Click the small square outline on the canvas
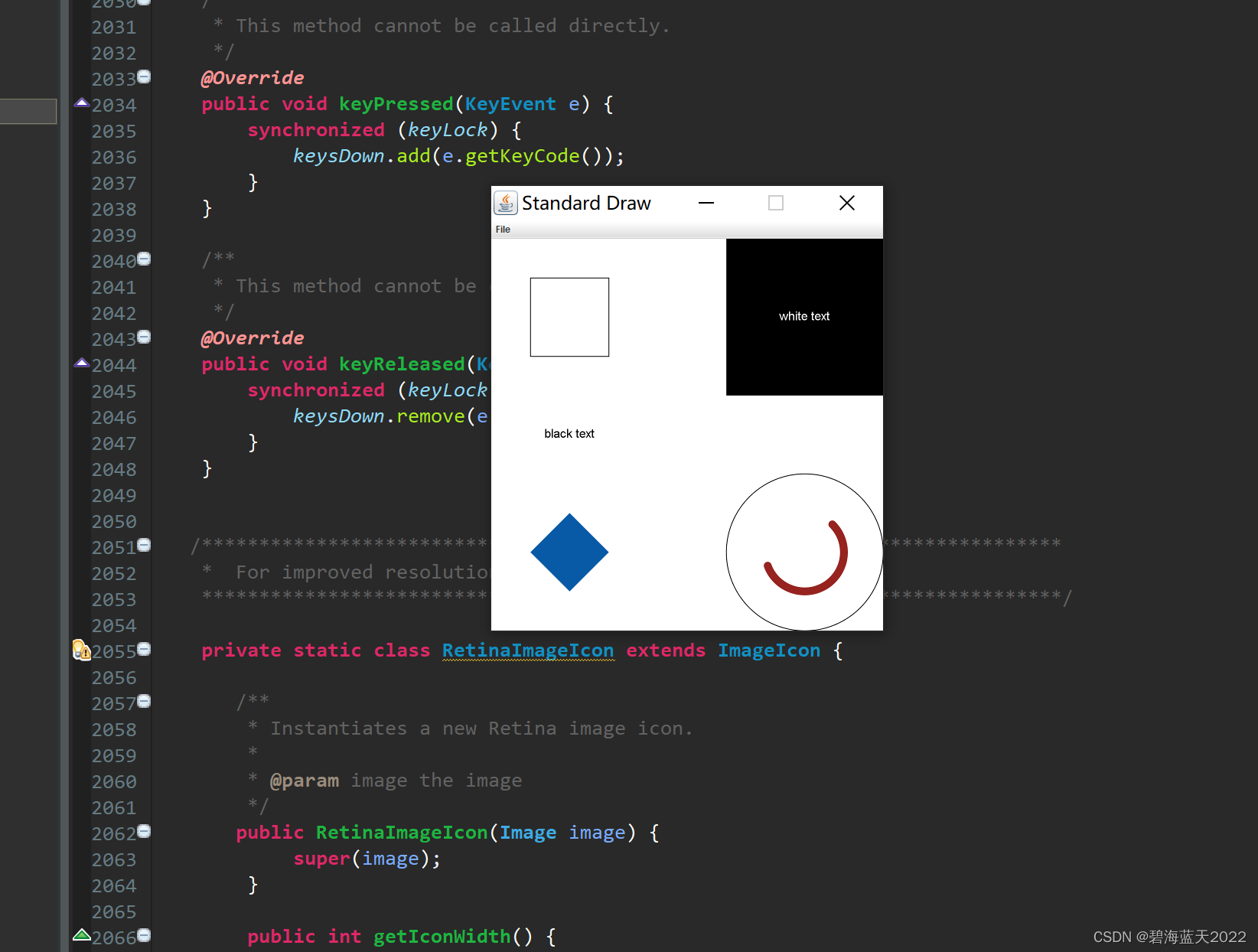 pyautogui.click(x=569, y=317)
